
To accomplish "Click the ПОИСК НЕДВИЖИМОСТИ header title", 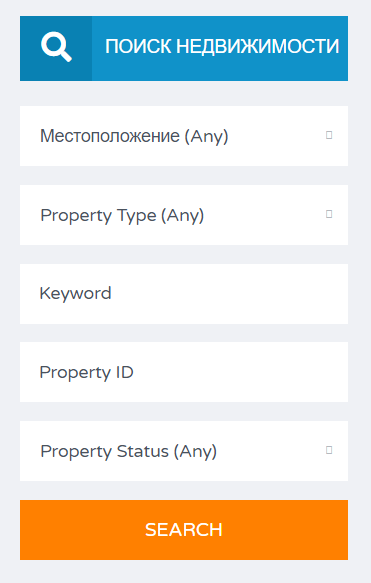I will (x=222, y=47).
